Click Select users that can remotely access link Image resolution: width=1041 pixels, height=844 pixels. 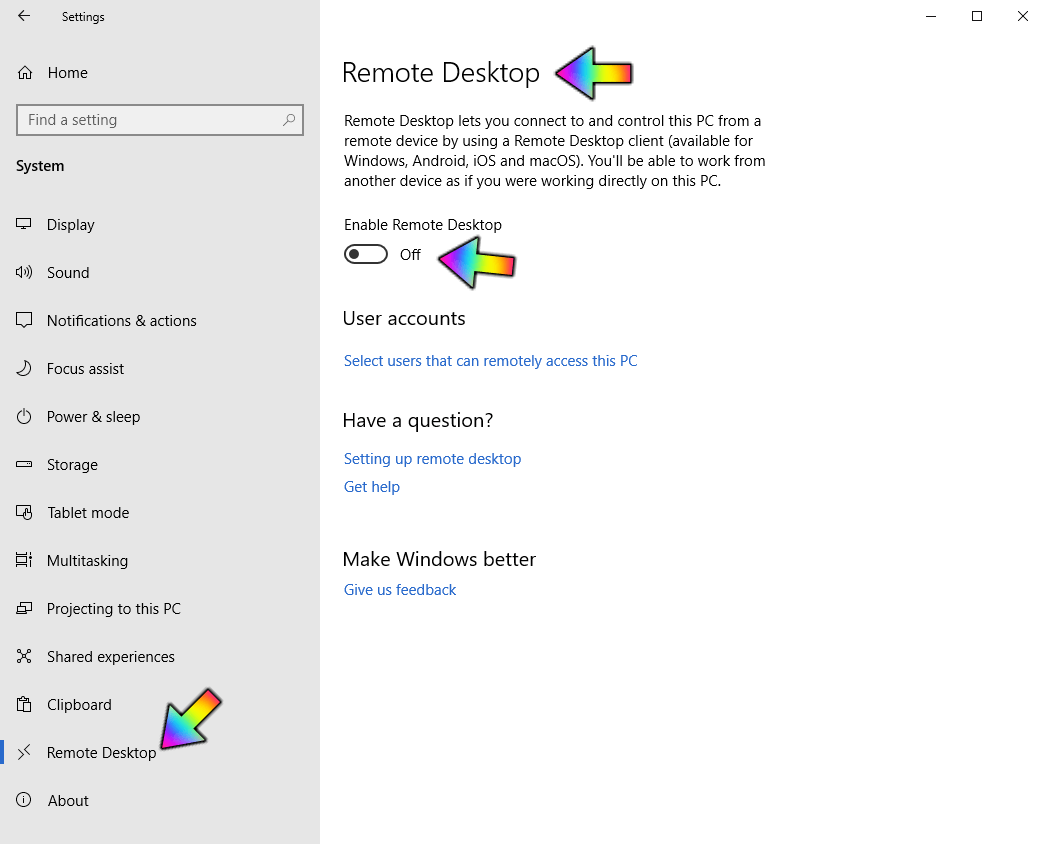[490, 361]
